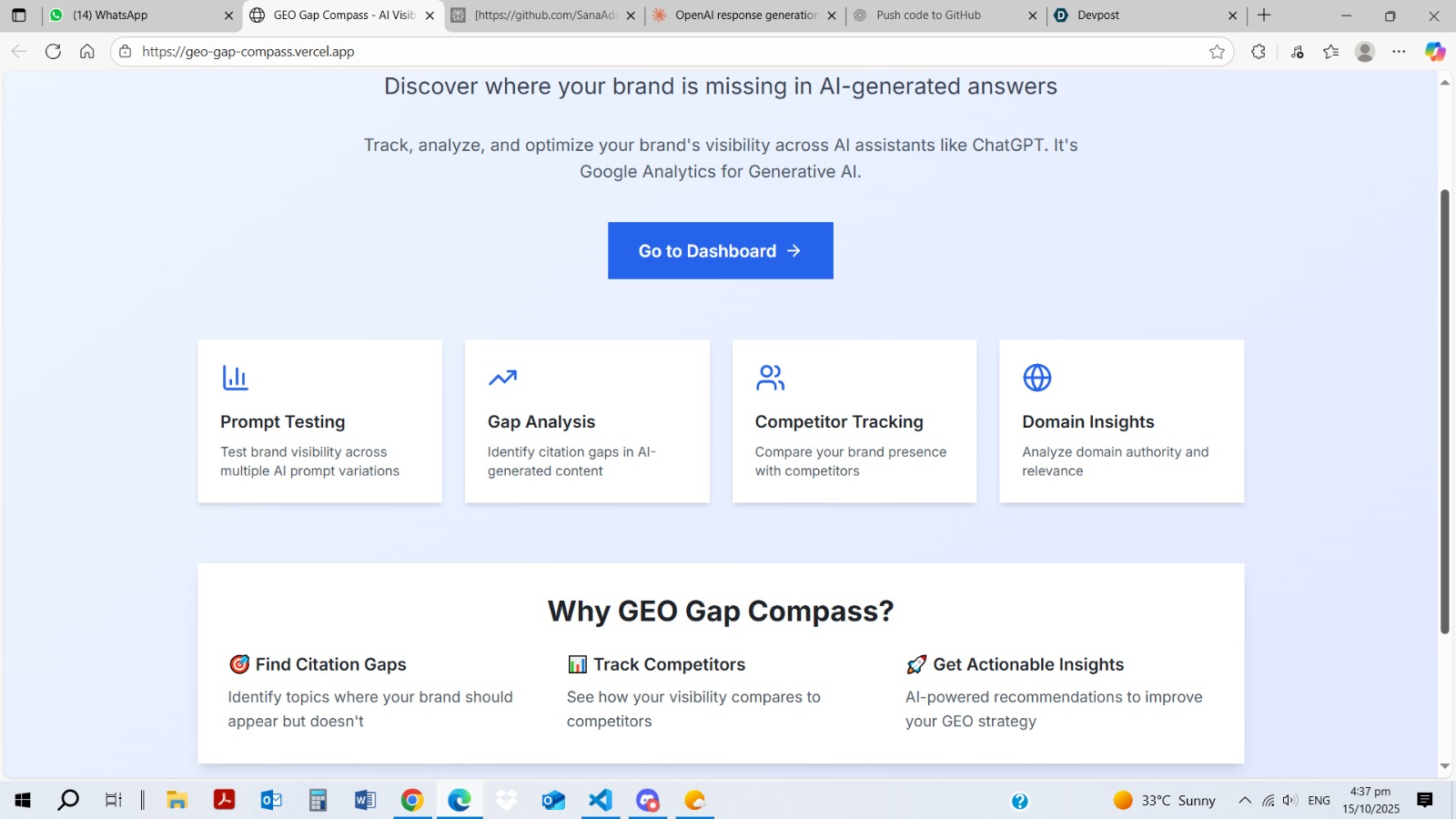Click the Prompt Testing bar chart icon
The height and width of the screenshot is (819, 1456).
click(235, 377)
